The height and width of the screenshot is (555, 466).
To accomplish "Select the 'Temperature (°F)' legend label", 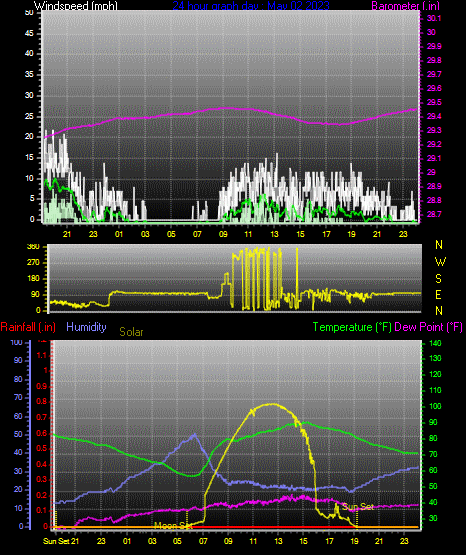I will 352,327.
